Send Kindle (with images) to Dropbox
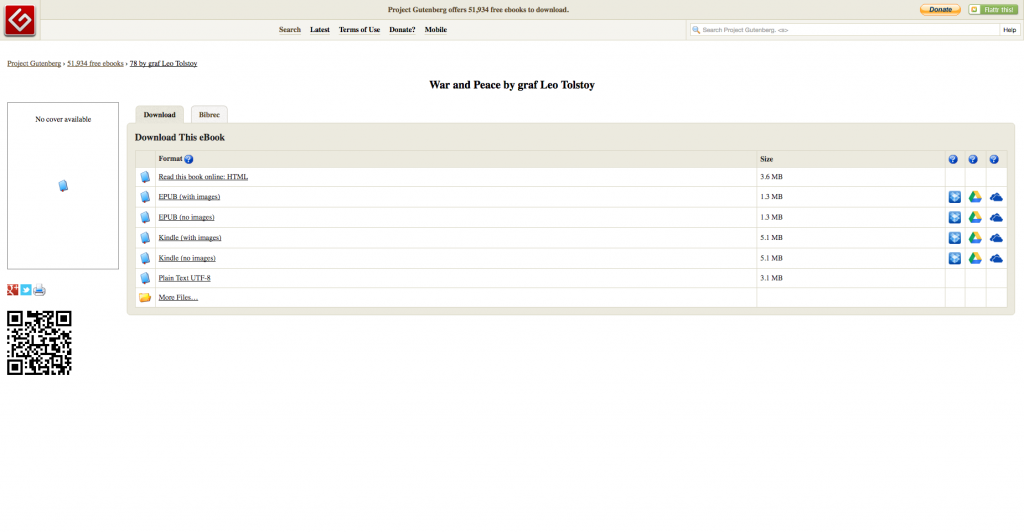1024x532 pixels. pyautogui.click(x=955, y=238)
